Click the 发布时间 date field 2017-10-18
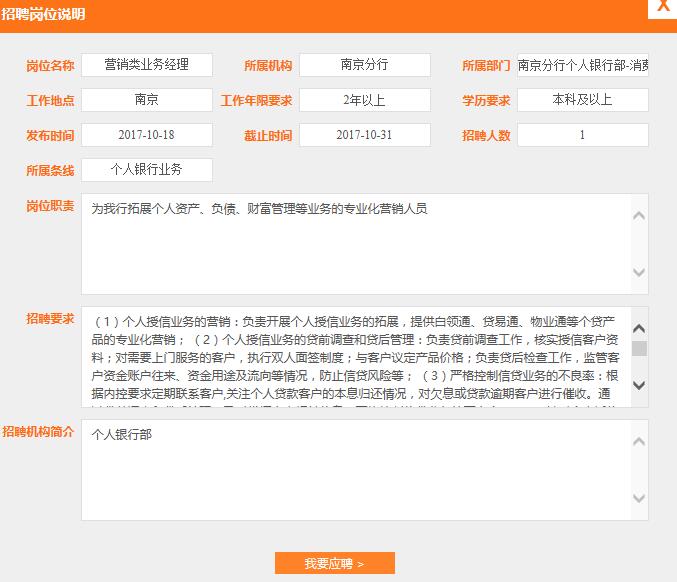This screenshot has height=582, width=677. (147, 135)
